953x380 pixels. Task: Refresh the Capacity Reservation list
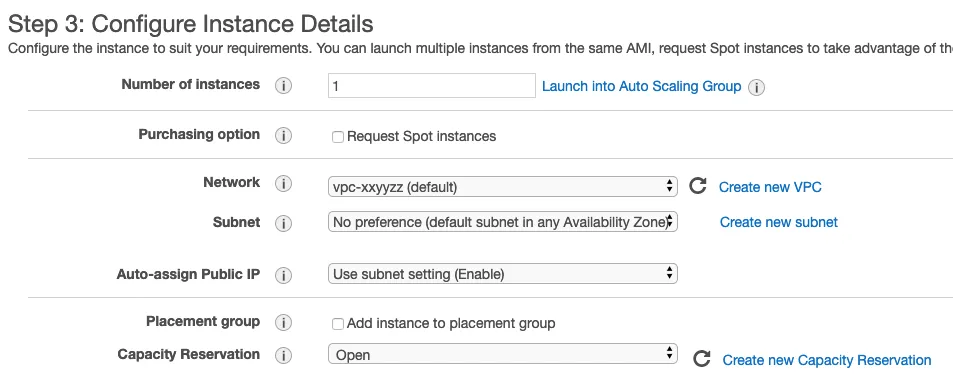tap(702, 359)
